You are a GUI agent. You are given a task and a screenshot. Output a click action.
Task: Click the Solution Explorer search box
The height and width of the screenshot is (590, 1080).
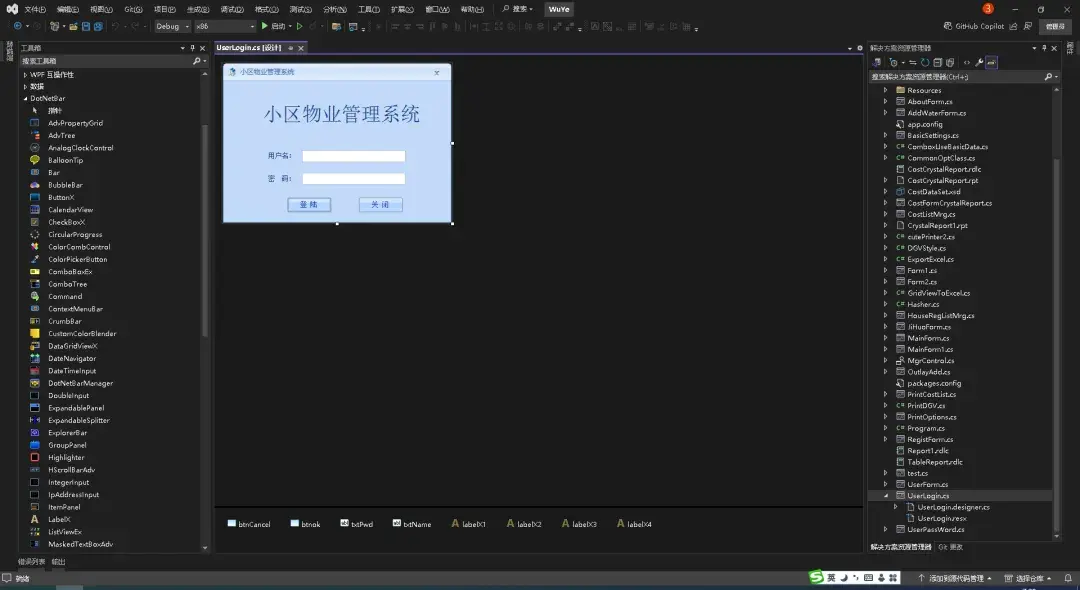(x=955, y=76)
